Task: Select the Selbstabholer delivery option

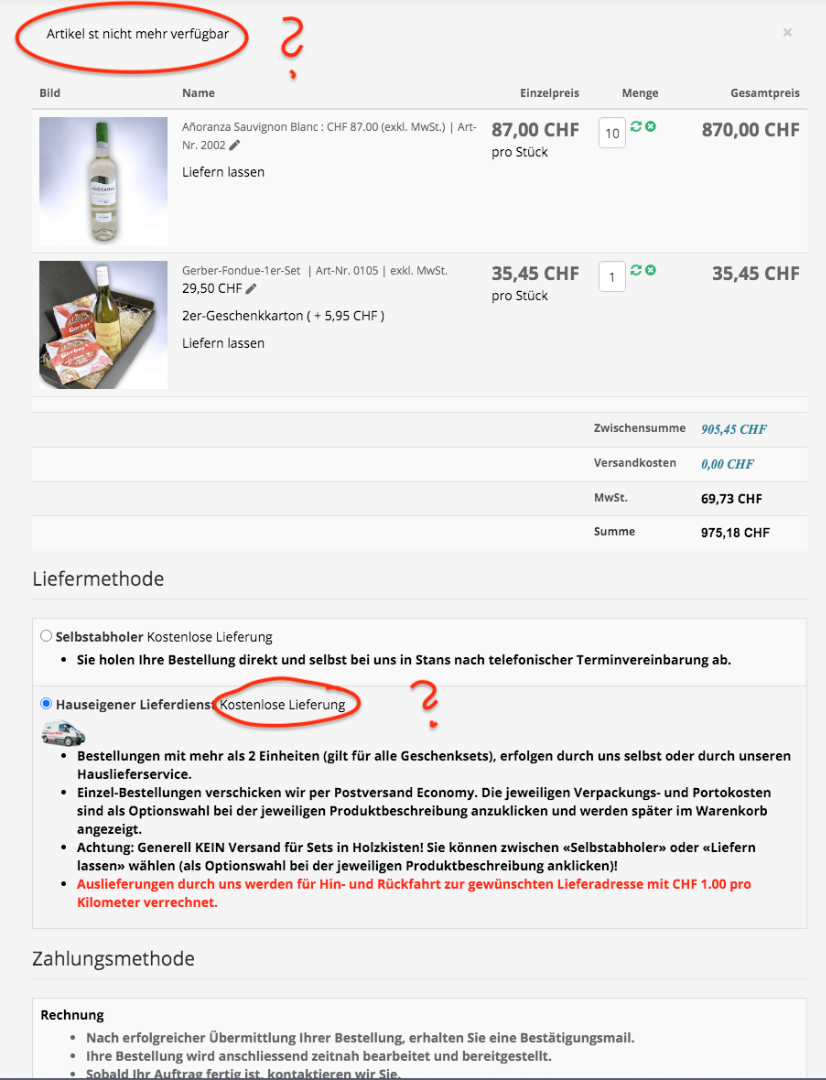Action: 46,636
